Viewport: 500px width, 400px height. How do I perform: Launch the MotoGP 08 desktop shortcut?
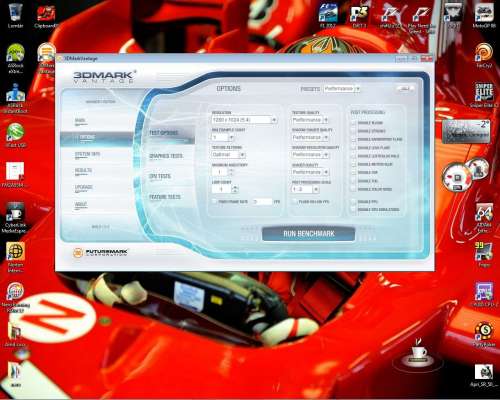coord(484,16)
